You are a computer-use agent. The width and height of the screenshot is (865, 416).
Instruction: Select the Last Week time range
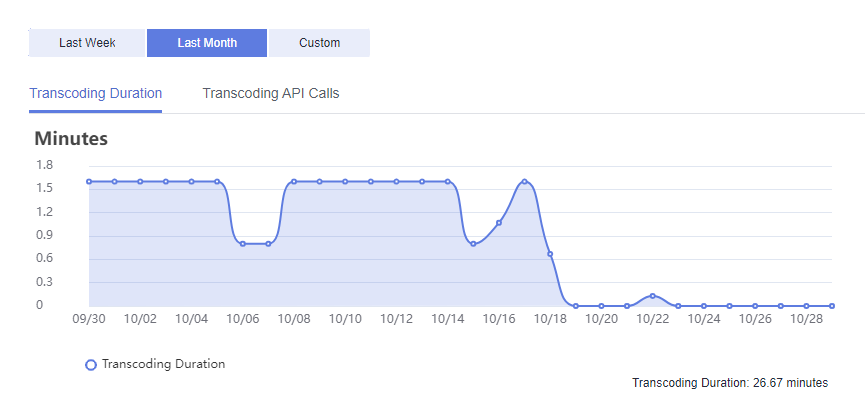click(87, 43)
